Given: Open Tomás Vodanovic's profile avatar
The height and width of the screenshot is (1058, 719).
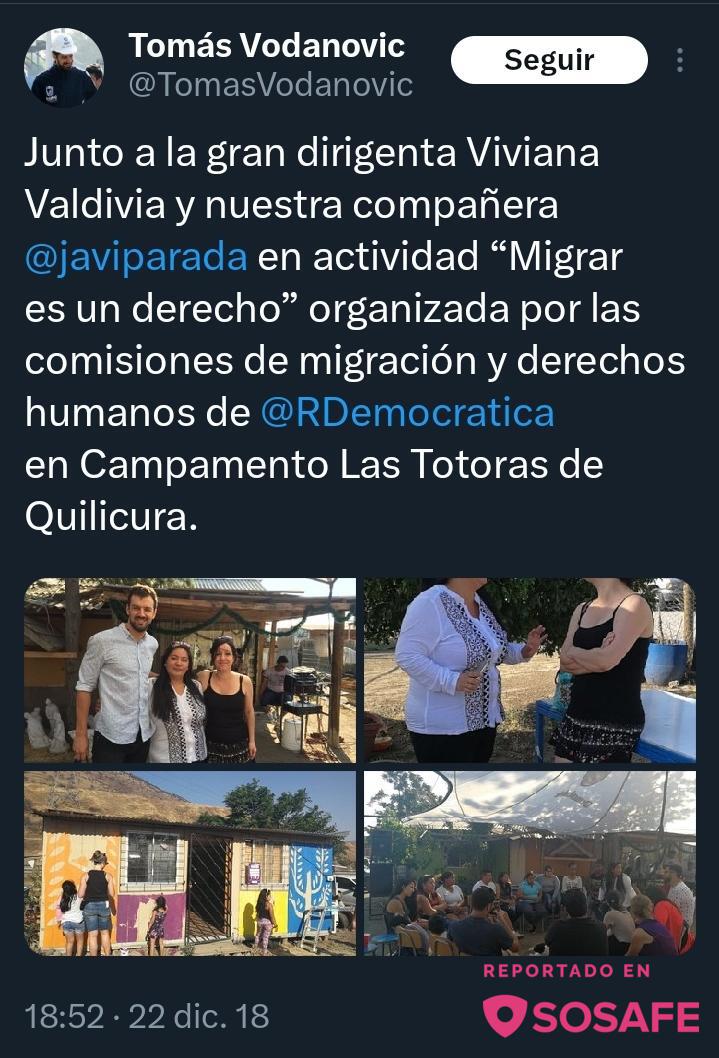Looking at the screenshot, I should [x=64, y=67].
